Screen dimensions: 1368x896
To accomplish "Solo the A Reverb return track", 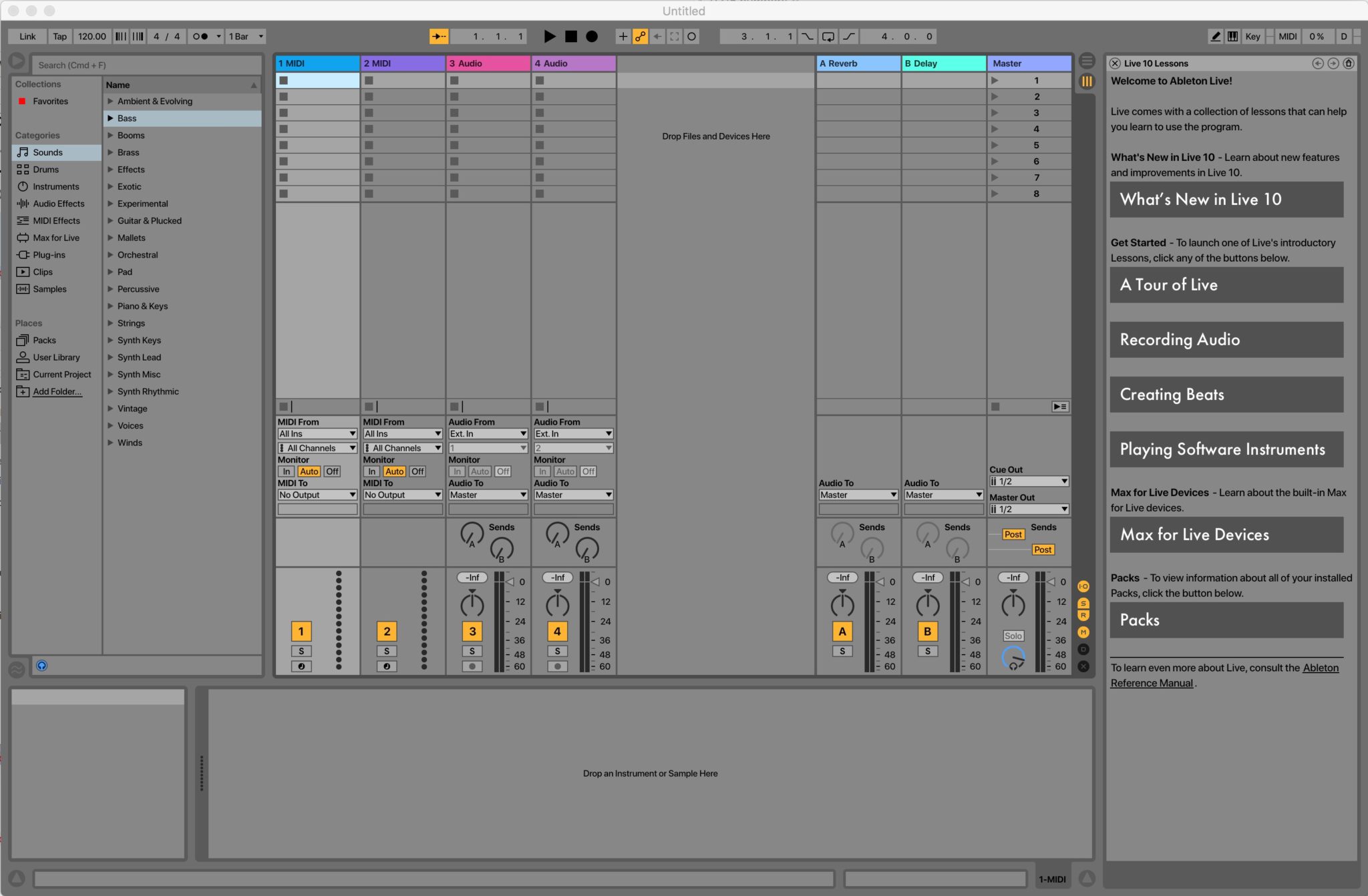I will pos(842,651).
